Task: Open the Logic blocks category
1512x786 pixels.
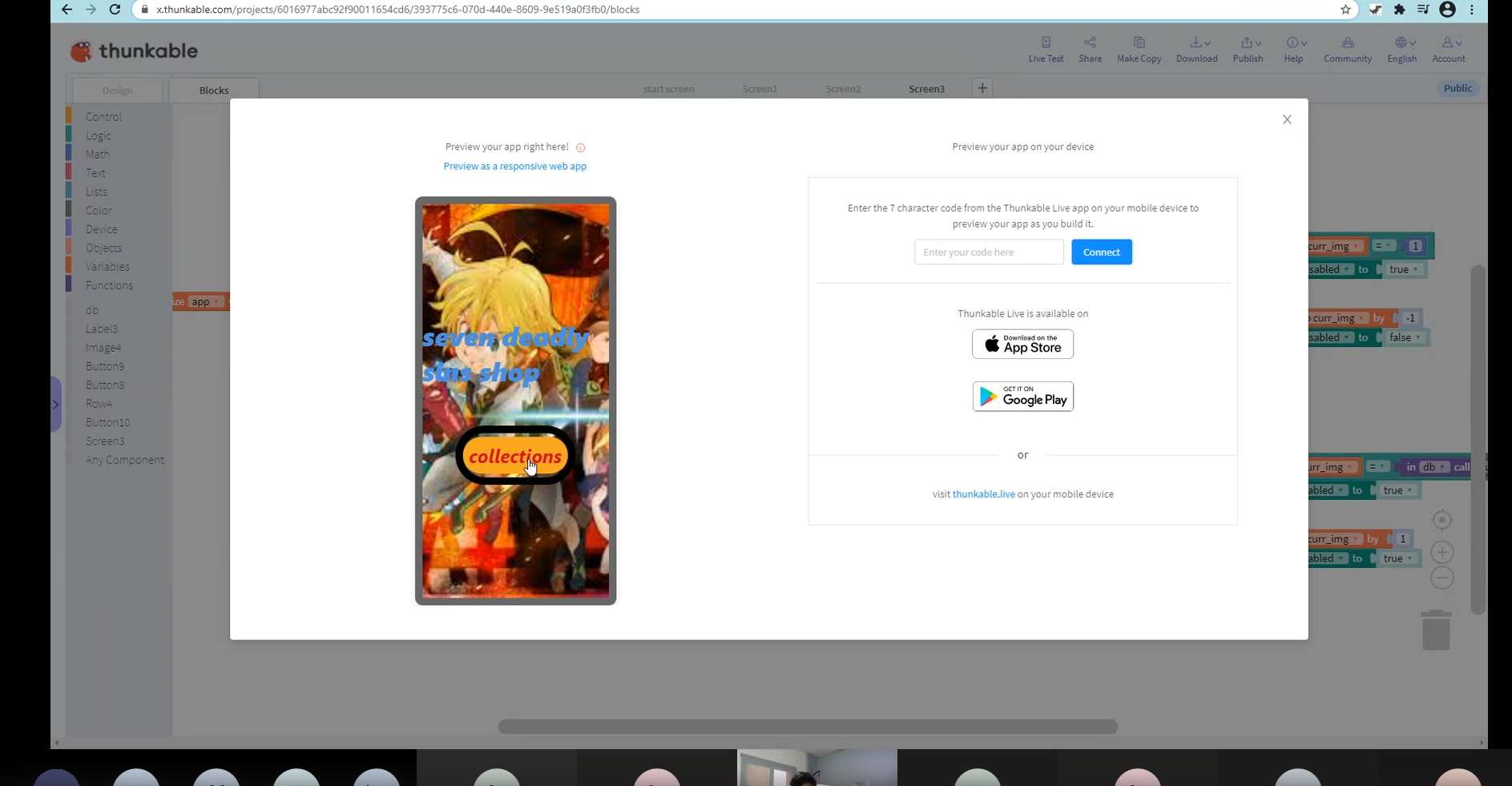Action: (x=99, y=135)
